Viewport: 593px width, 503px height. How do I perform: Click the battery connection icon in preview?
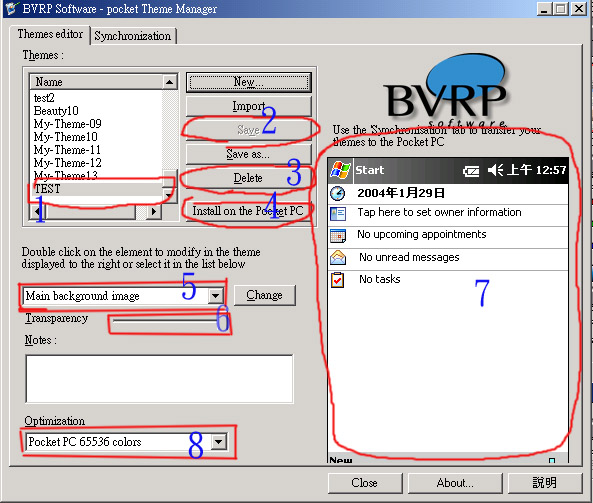[471, 171]
